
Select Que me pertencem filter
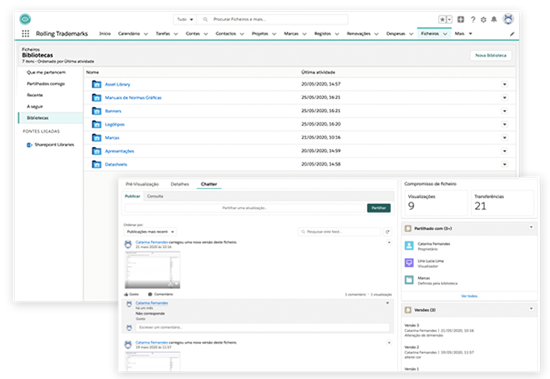[46, 72]
